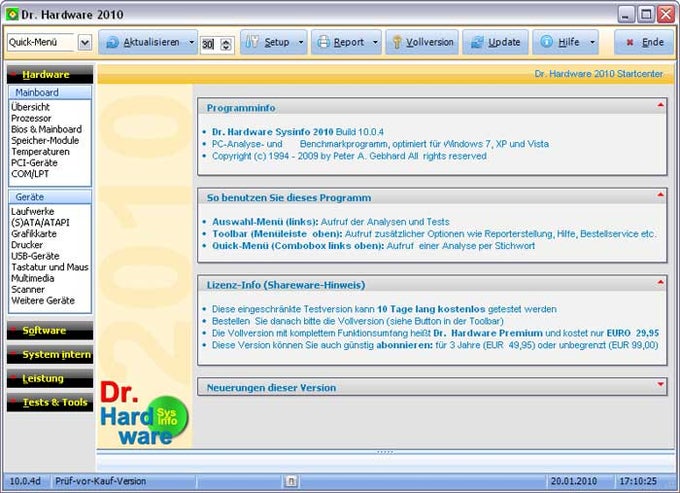Viewport: 680px width, 493px height.
Task: Select Prozessor in Mainboard list
Action: tap(31, 118)
